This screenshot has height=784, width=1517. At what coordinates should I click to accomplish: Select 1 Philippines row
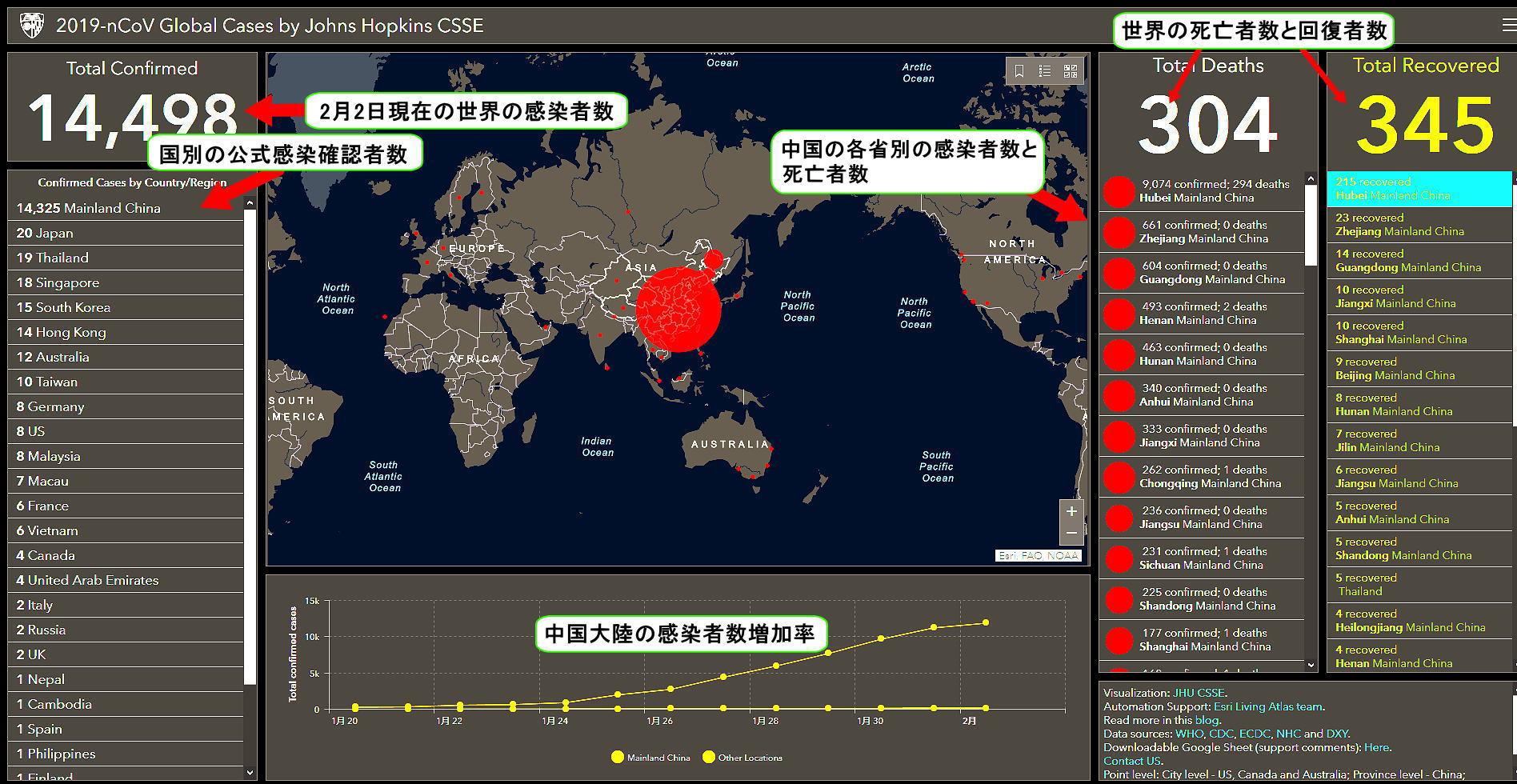[x=126, y=754]
